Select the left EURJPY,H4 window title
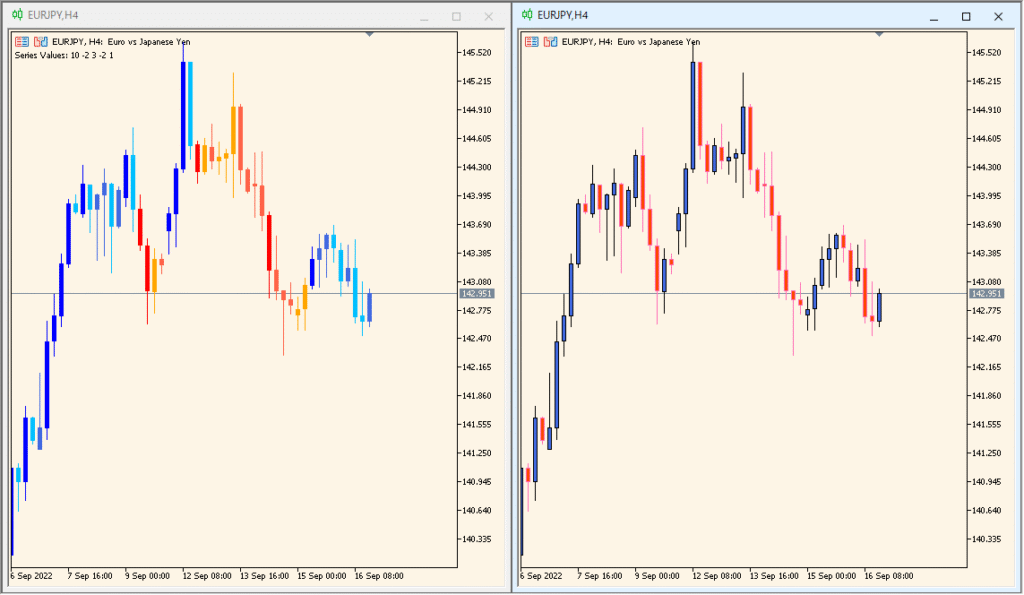1024x595 pixels. (x=55, y=15)
